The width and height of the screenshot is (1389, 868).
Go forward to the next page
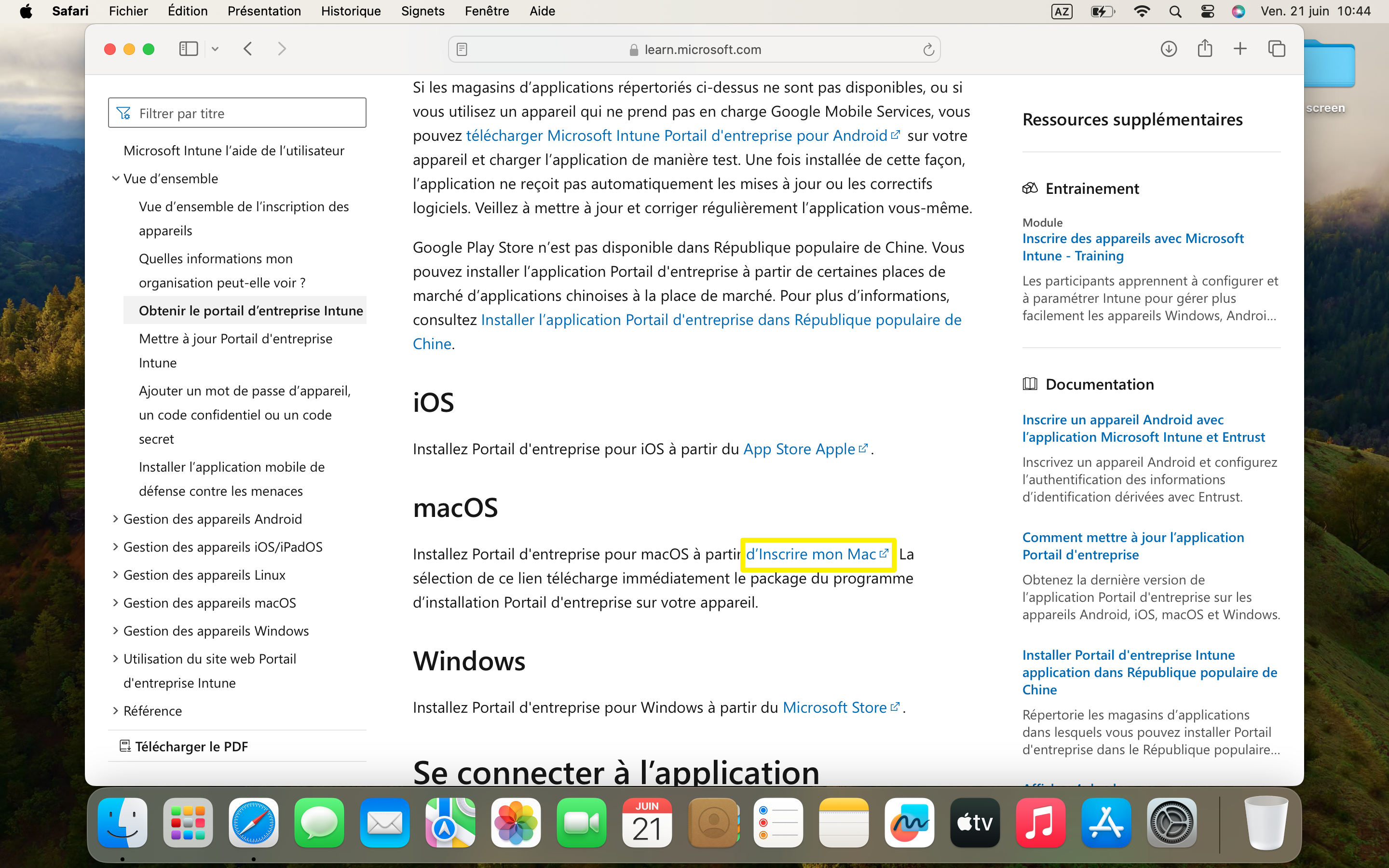click(x=282, y=49)
